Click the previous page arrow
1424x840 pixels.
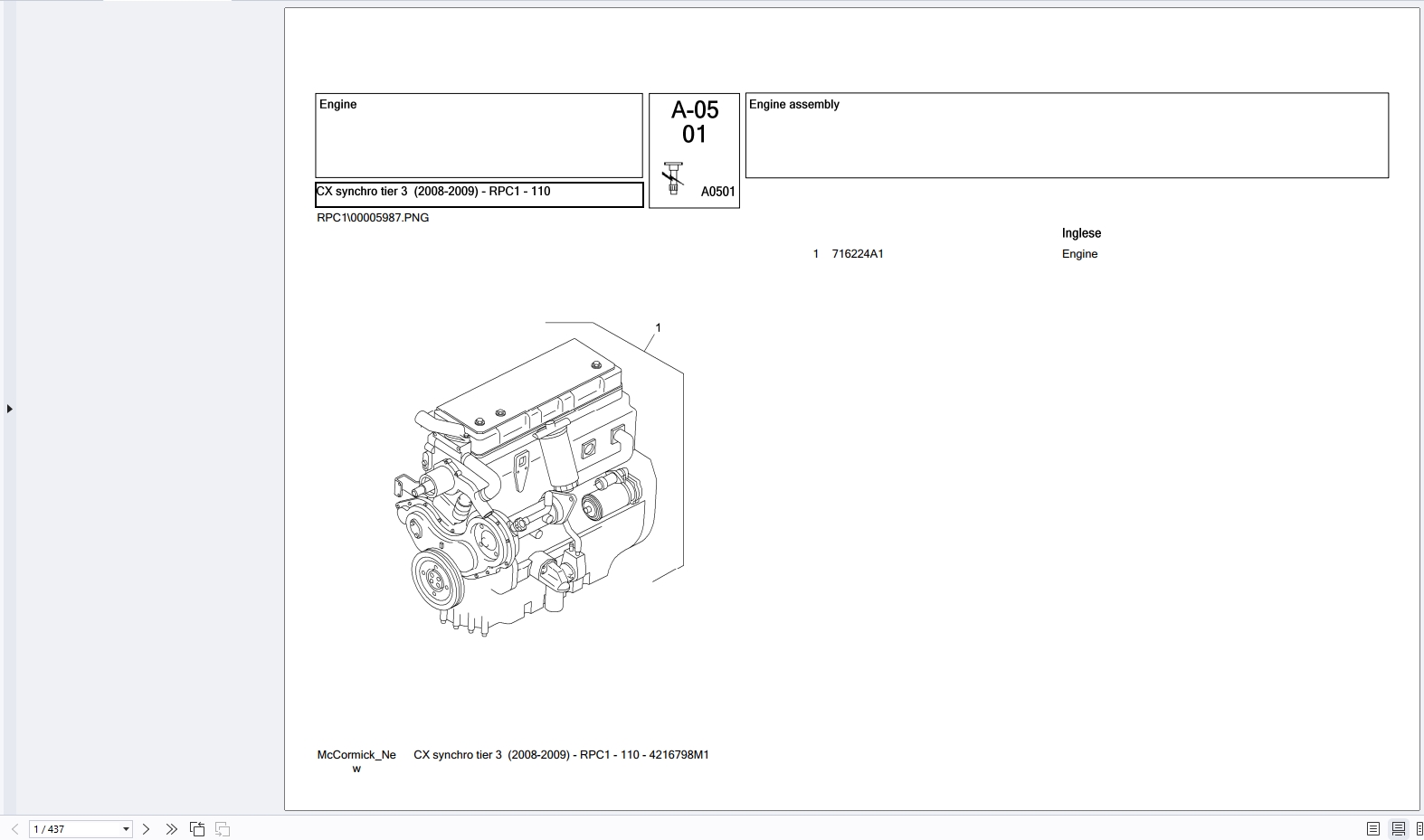14,829
